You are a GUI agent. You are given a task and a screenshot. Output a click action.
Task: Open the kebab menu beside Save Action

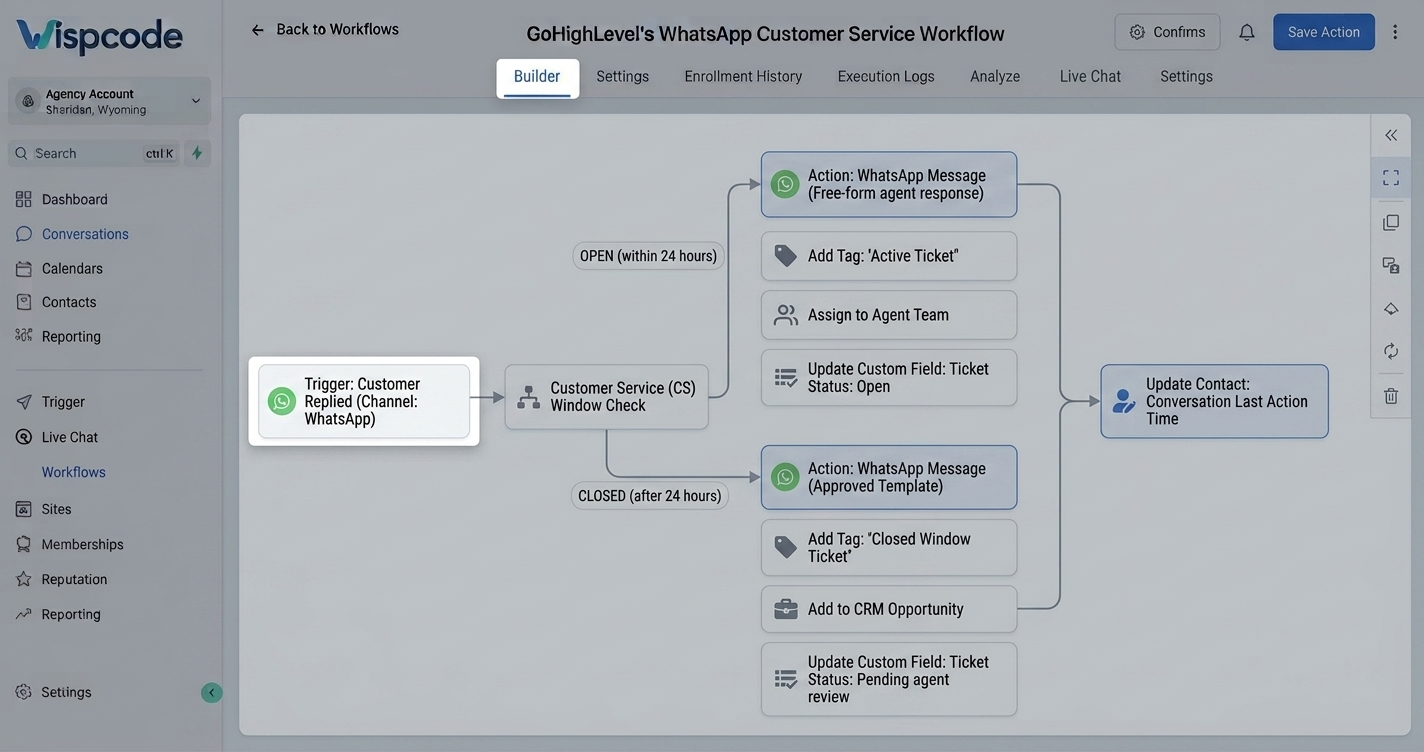coord(1395,32)
